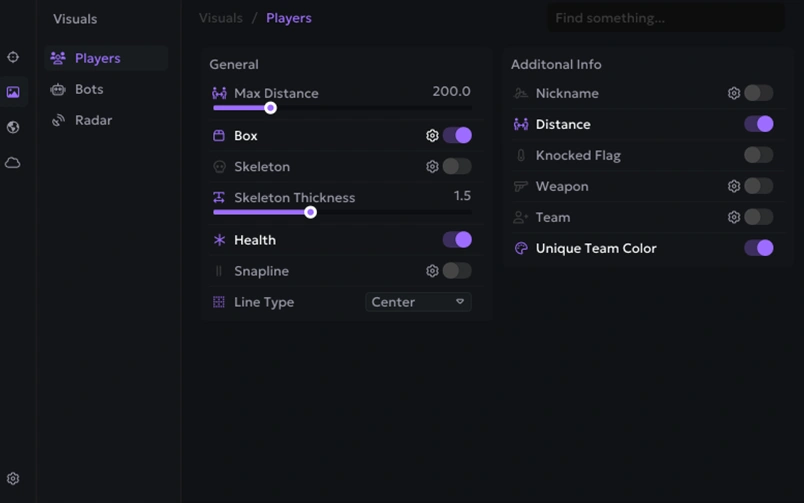804x503 pixels.
Task: Click the Players breadcrumb link
Action: (x=289, y=18)
